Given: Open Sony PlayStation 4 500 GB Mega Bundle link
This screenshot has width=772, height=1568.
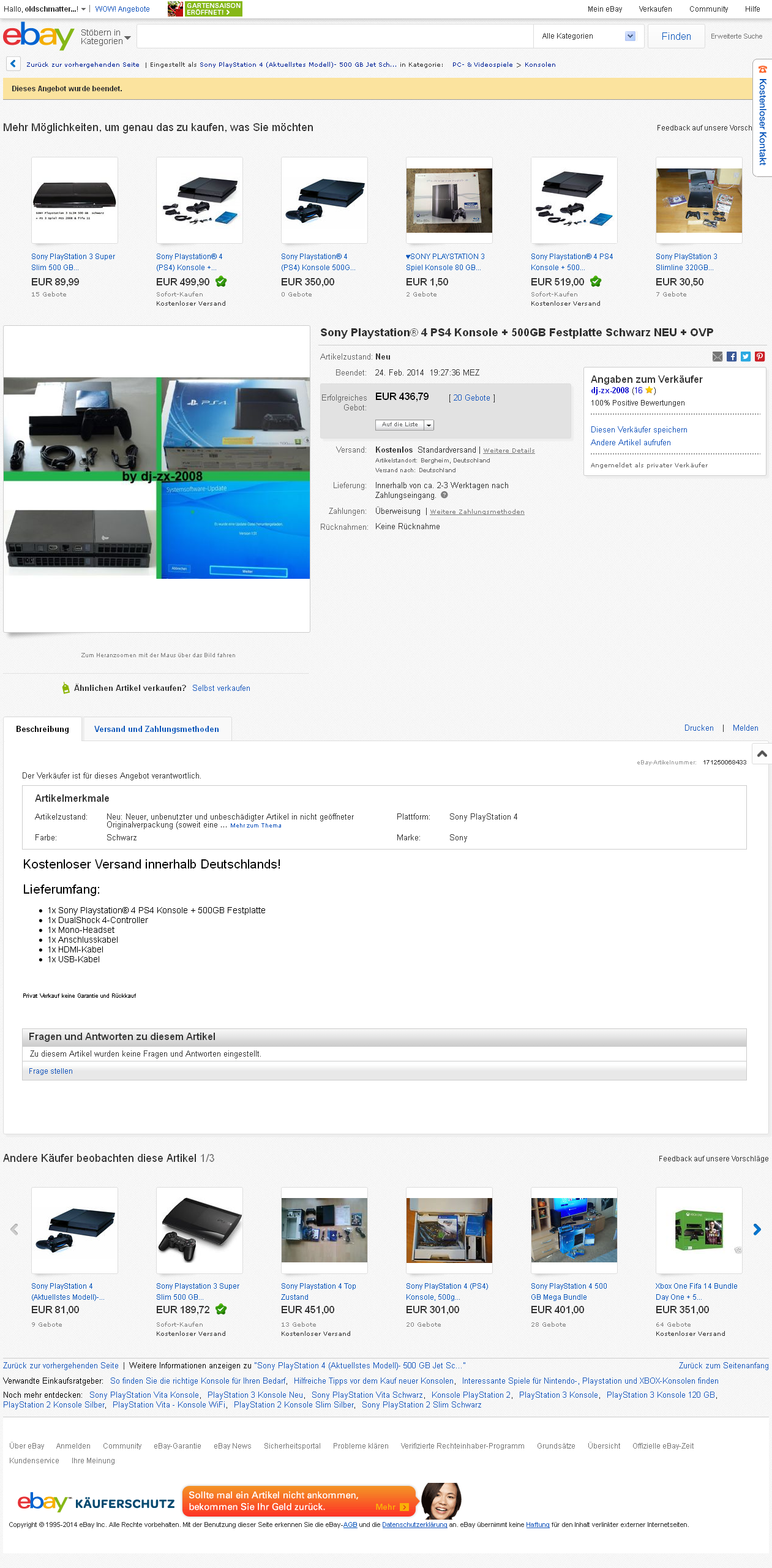Looking at the screenshot, I should 569,1291.
